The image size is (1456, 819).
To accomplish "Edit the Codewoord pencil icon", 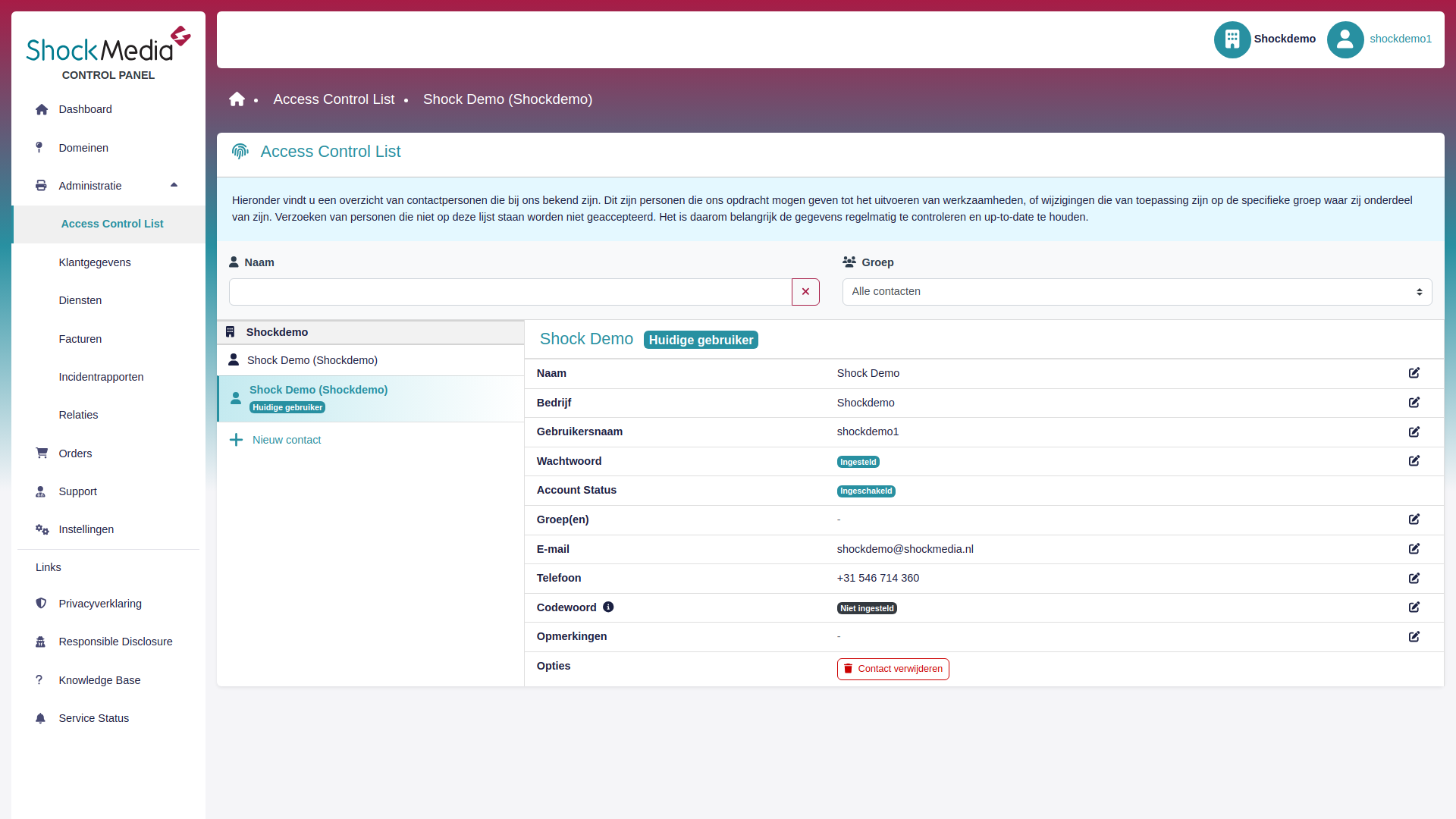I will tap(1414, 607).
